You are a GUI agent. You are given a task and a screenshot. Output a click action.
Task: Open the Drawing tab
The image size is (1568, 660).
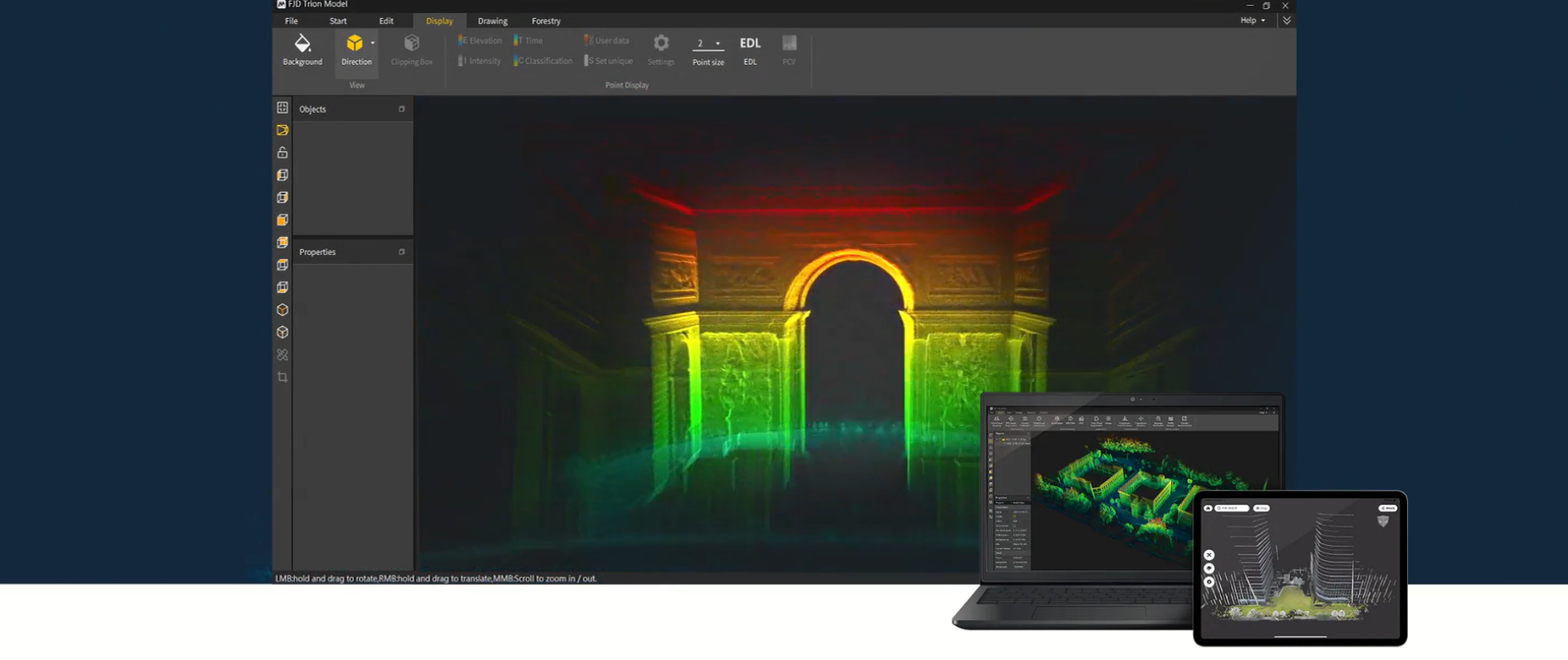(492, 21)
